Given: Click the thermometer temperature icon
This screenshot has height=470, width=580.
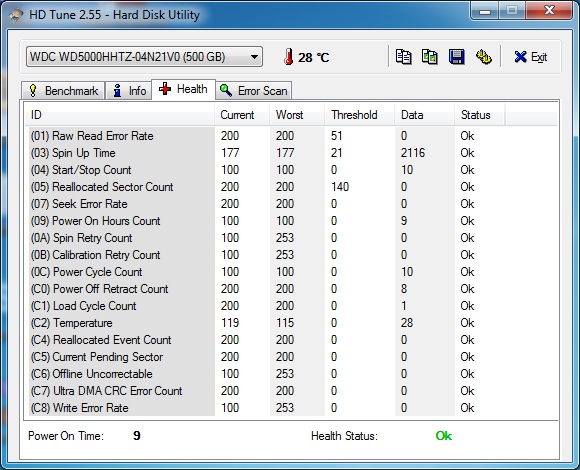Looking at the screenshot, I should click(x=289, y=57).
